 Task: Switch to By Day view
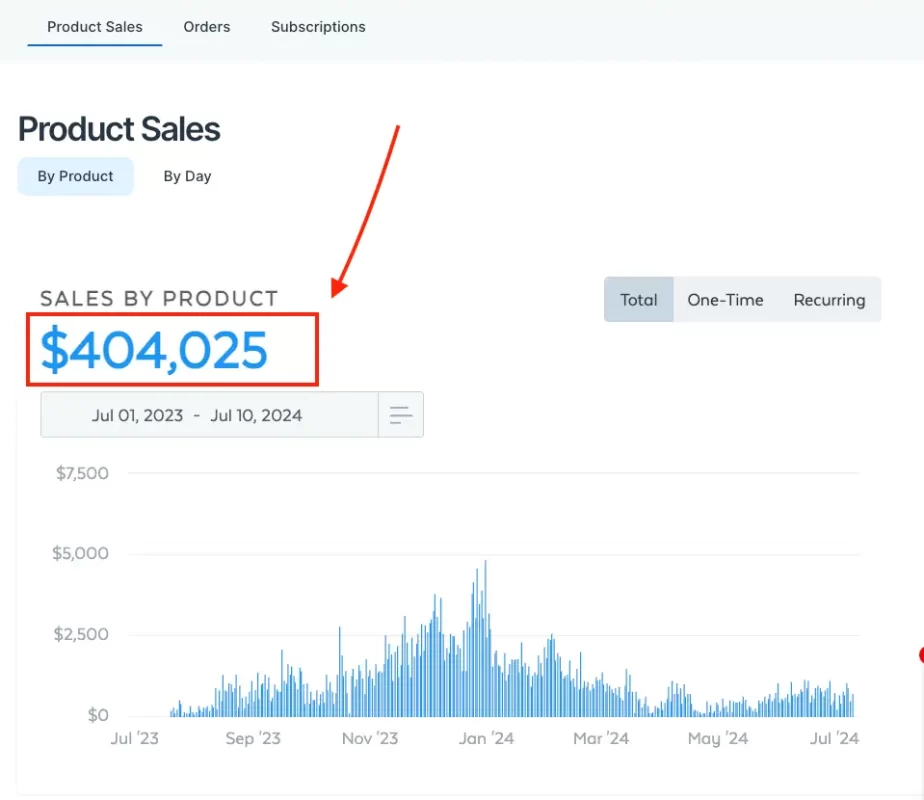tap(187, 176)
